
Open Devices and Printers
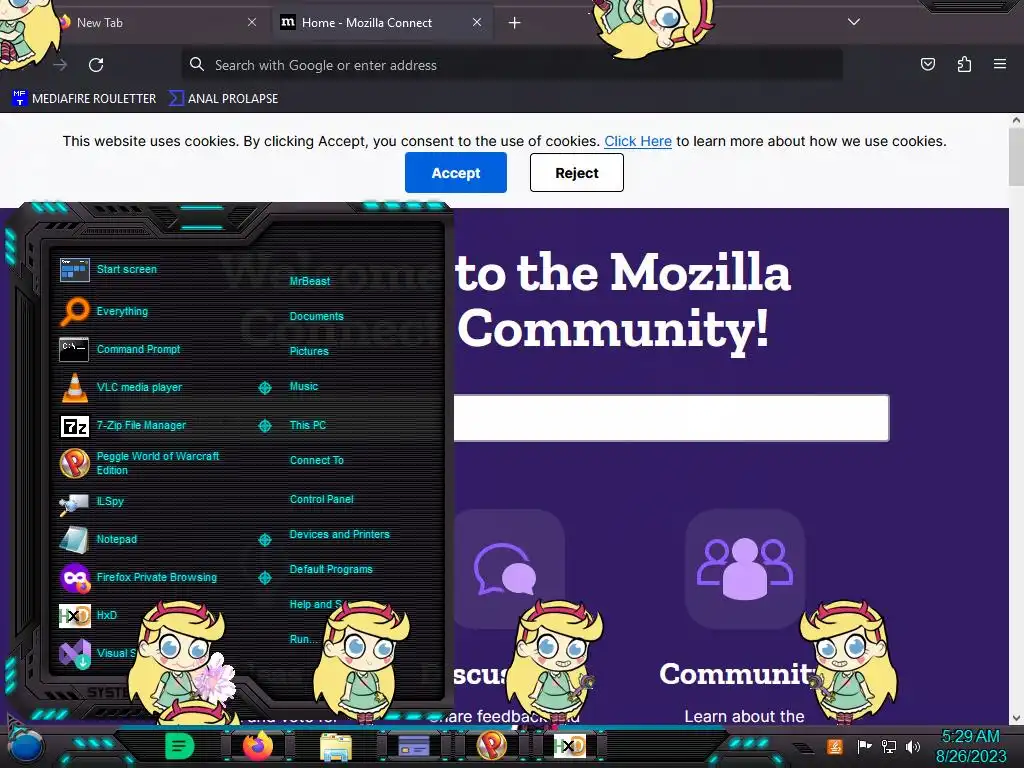coord(340,534)
